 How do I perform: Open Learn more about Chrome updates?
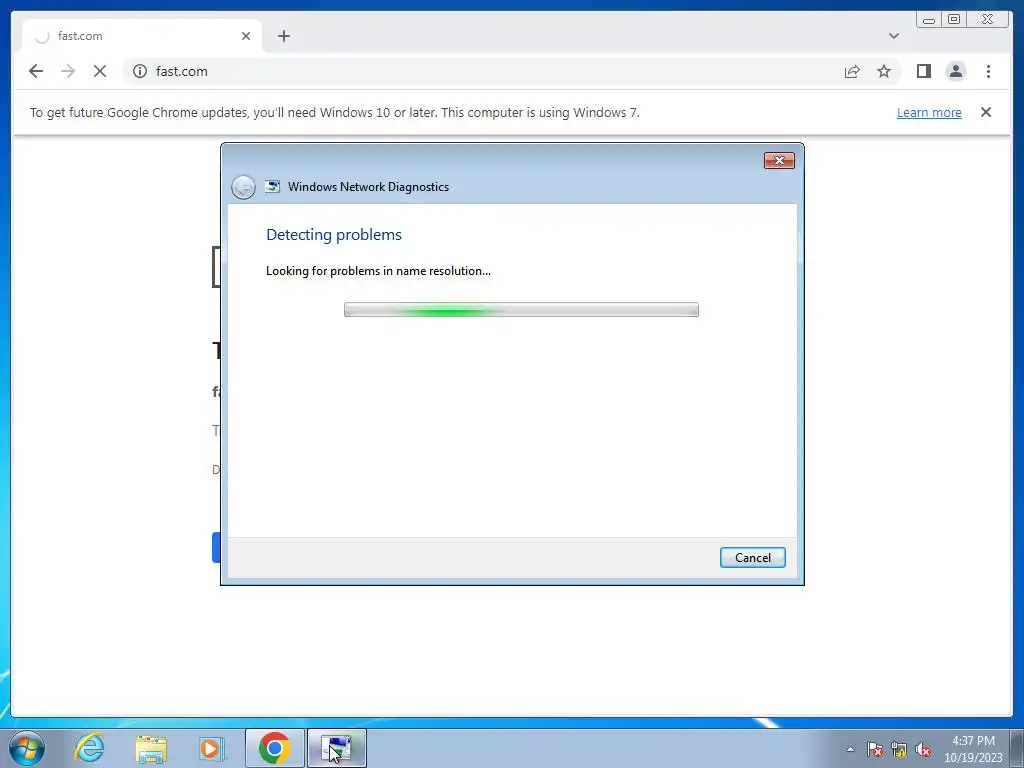(929, 112)
